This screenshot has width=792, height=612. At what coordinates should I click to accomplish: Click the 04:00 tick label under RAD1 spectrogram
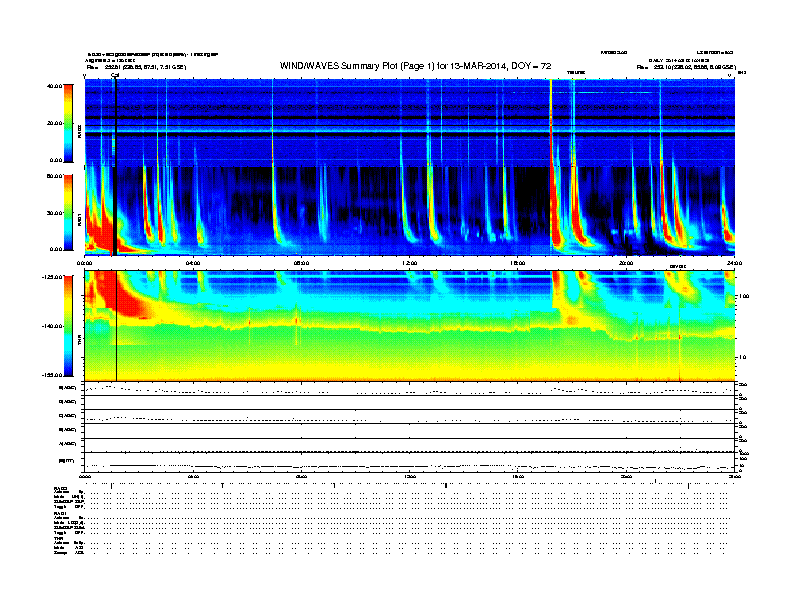(x=193, y=264)
